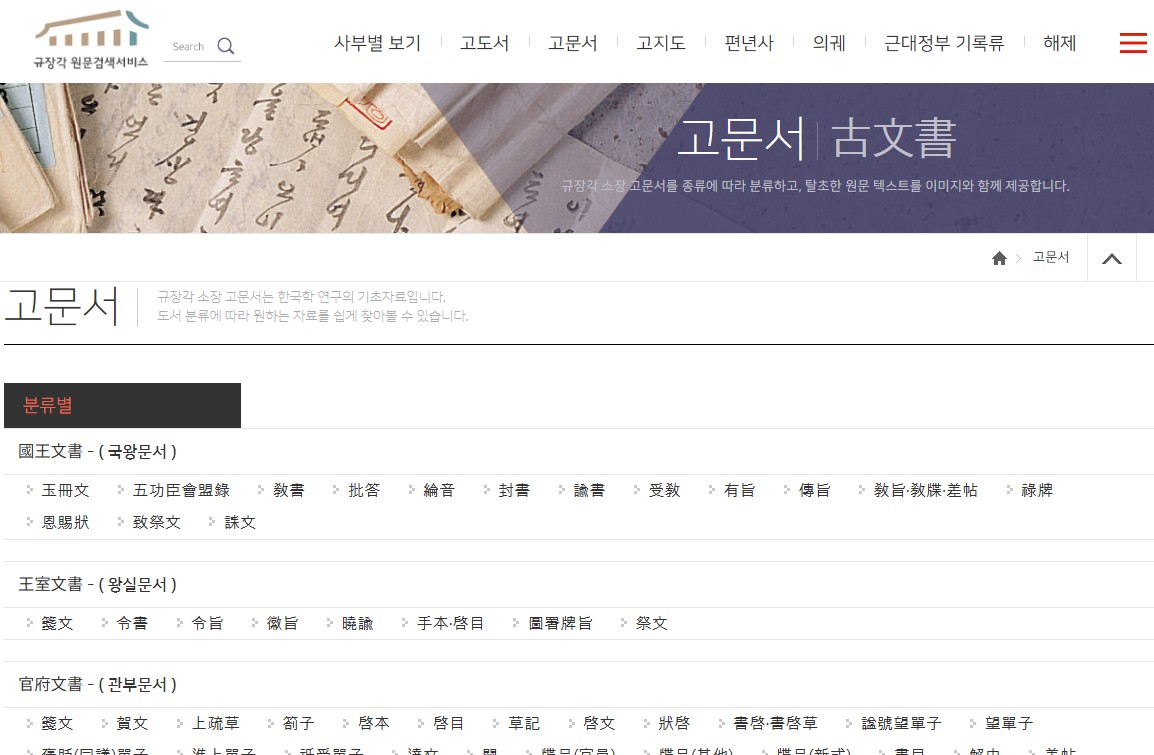Click the 敎旨·敎牒·差帖 link
The height and width of the screenshot is (755, 1154).
[x=925, y=490]
